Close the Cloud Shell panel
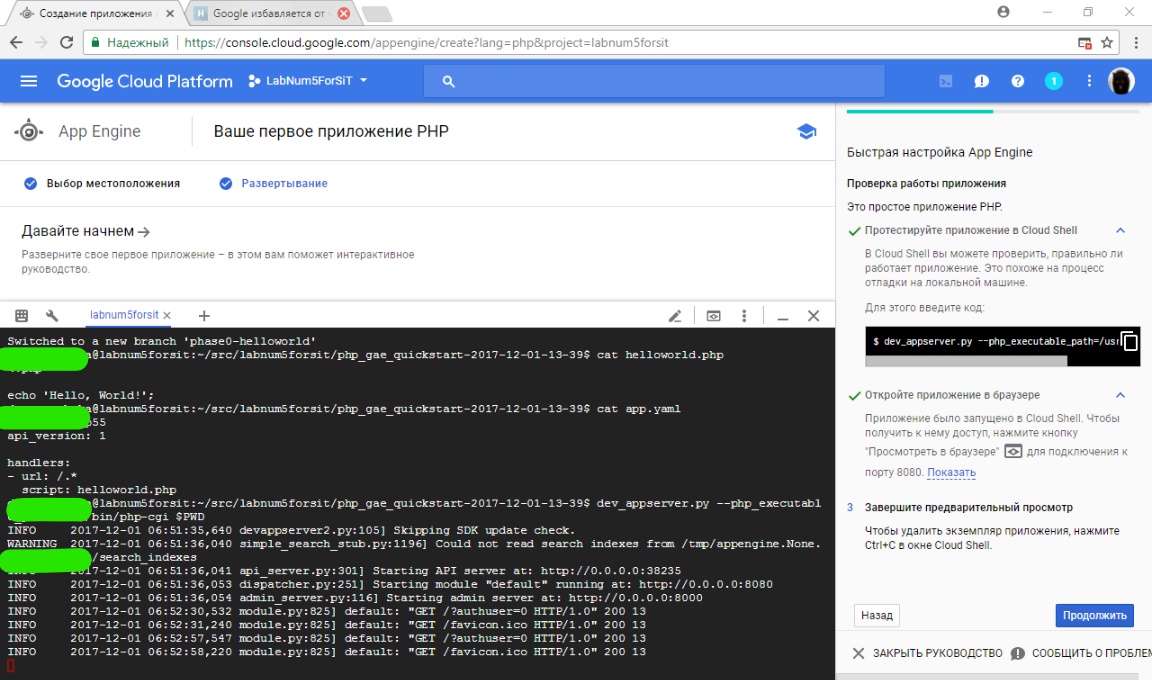 point(813,316)
